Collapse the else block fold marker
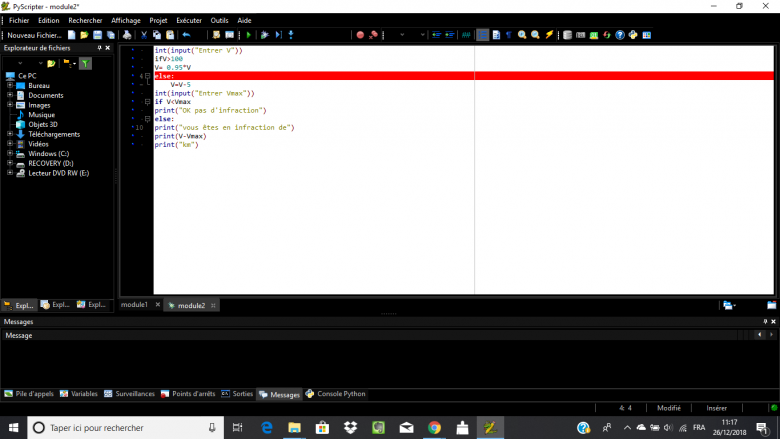The image size is (780, 439). click(x=147, y=76)
